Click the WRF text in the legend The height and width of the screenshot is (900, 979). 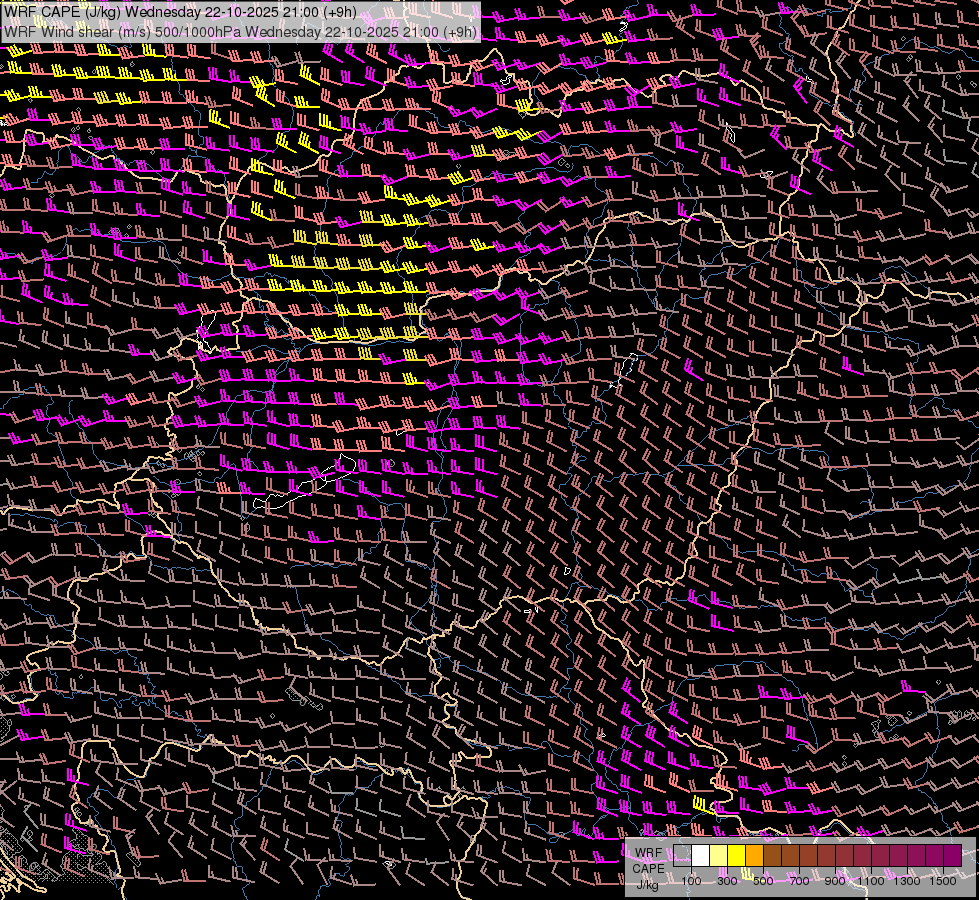point(649,853)
